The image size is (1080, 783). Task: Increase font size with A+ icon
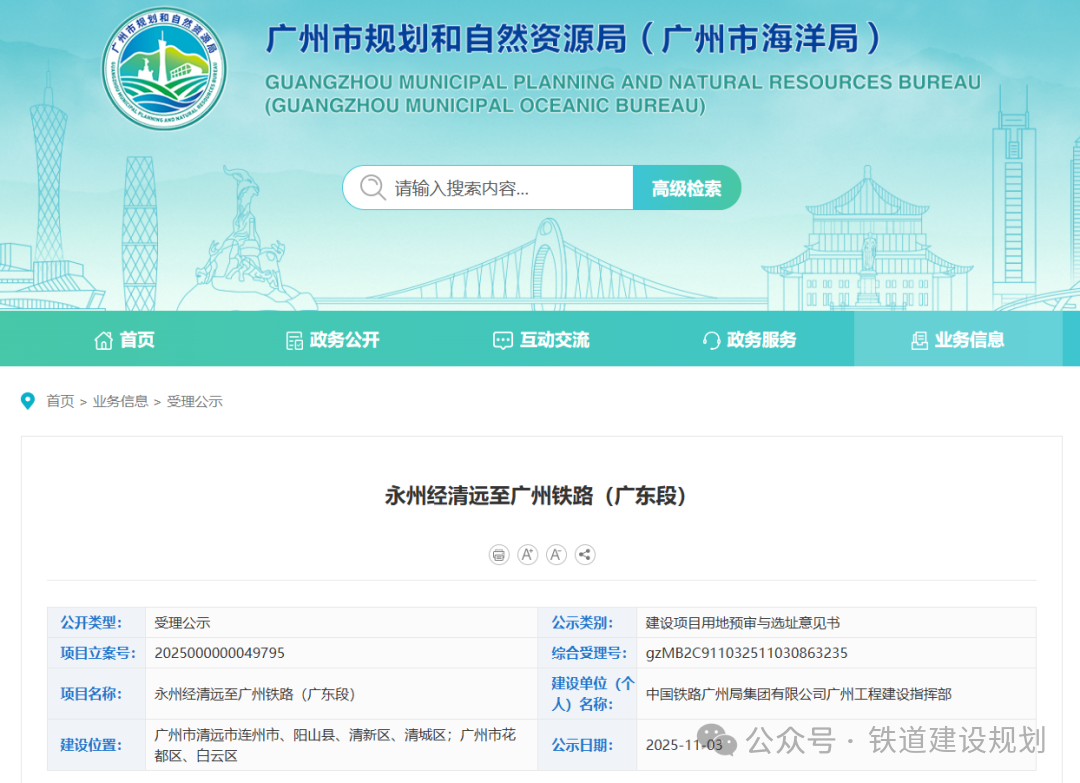pos(528,555)
